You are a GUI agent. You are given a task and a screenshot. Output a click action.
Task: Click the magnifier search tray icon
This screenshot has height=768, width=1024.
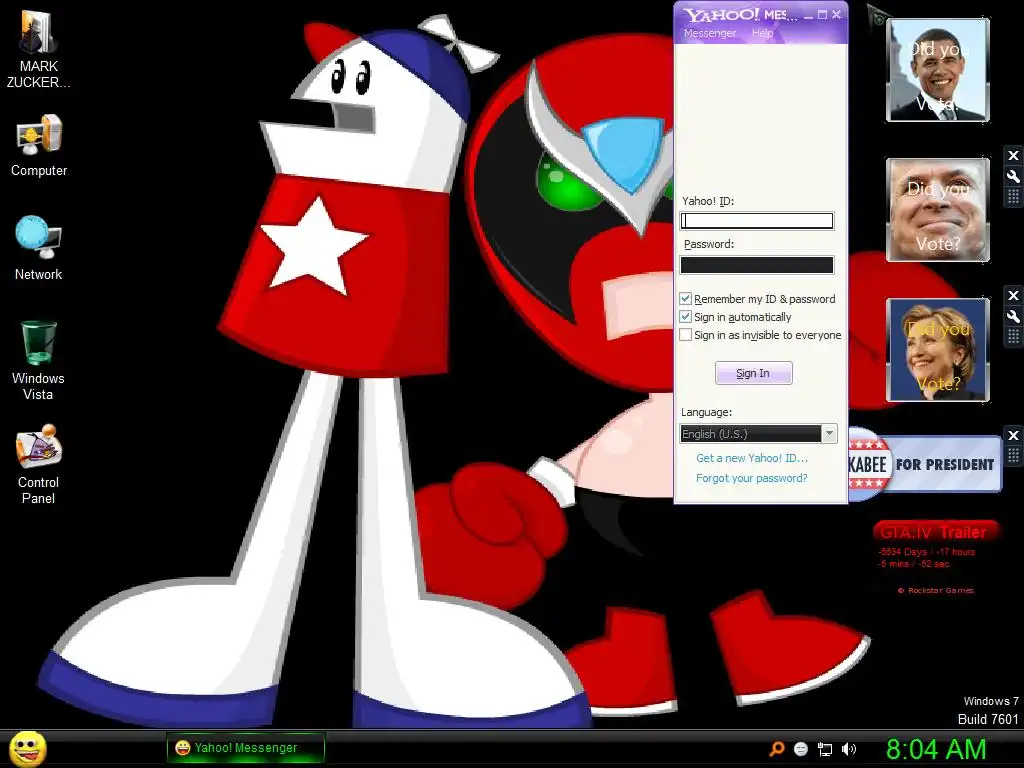(776, 749)
